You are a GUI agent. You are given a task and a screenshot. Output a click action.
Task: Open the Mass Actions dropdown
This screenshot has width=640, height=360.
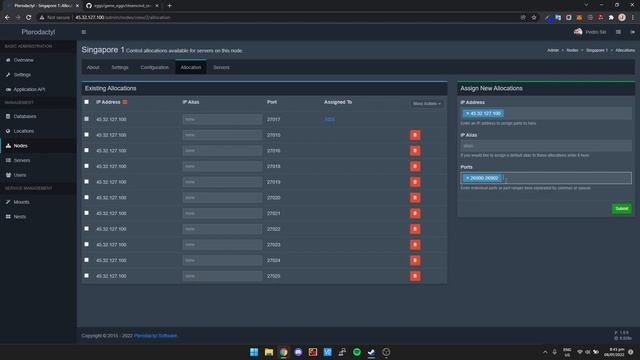(427, 104)
